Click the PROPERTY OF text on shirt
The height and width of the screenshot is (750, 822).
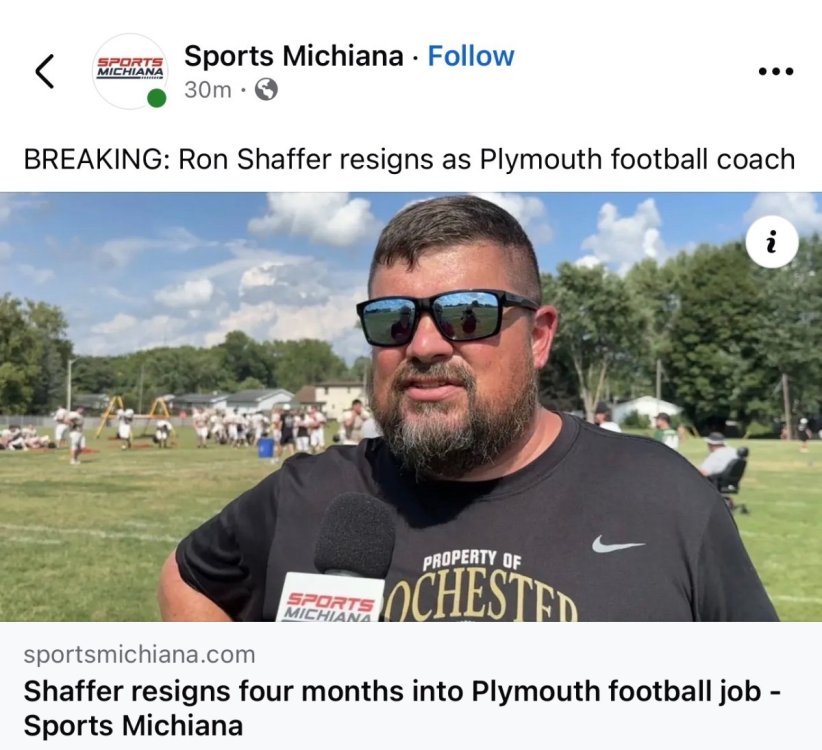pos(472,560)
